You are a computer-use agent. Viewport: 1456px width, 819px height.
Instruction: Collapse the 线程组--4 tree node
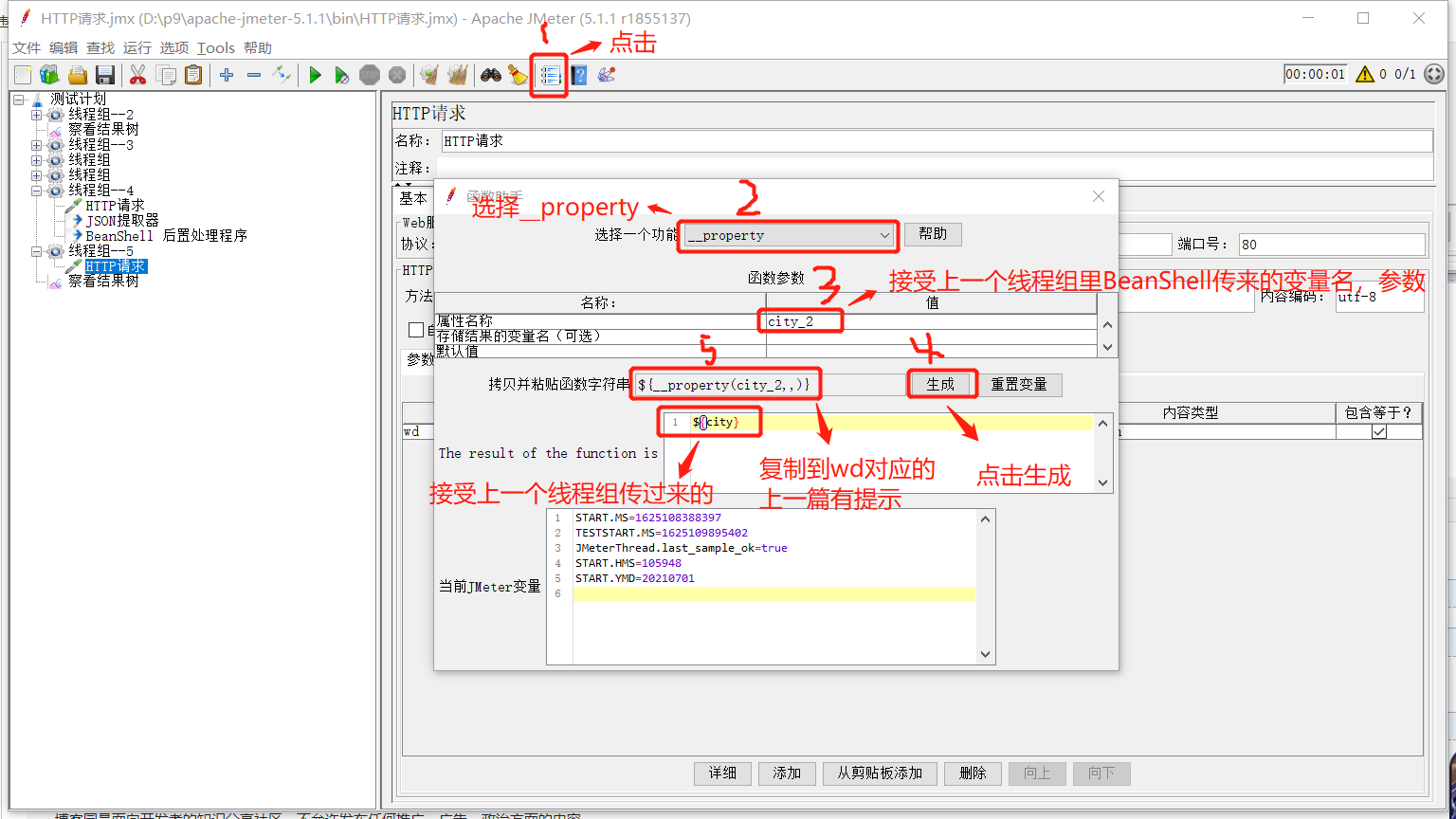tap(37, 191)
